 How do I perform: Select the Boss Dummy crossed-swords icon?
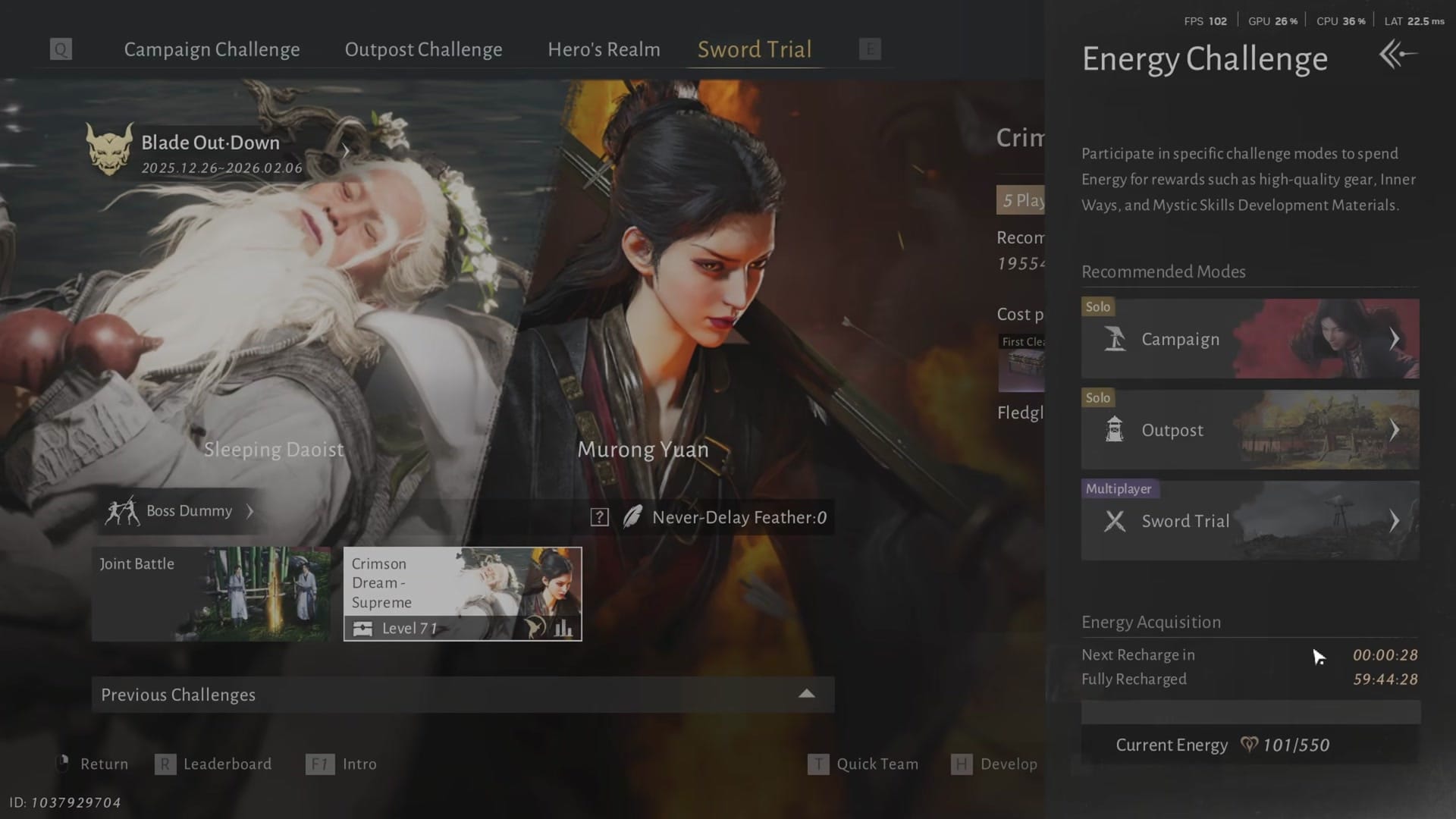123,510
